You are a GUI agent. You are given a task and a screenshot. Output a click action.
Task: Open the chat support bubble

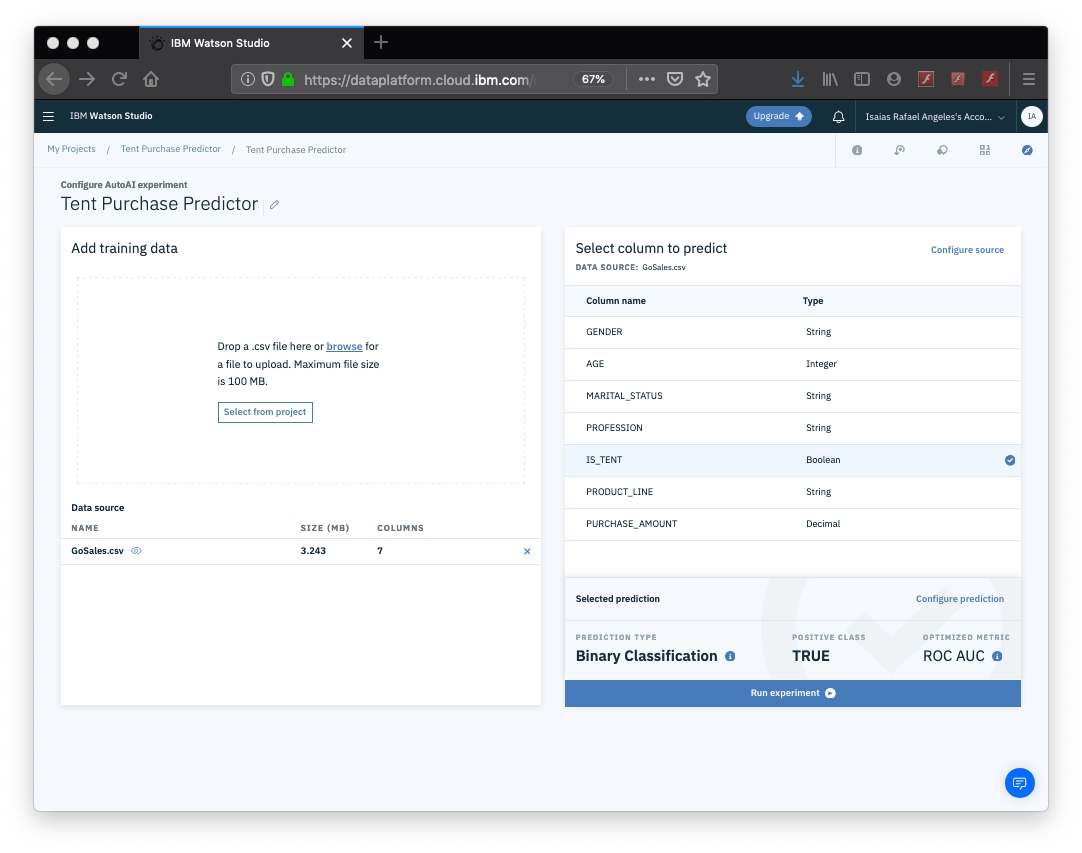coord(1019,782)
